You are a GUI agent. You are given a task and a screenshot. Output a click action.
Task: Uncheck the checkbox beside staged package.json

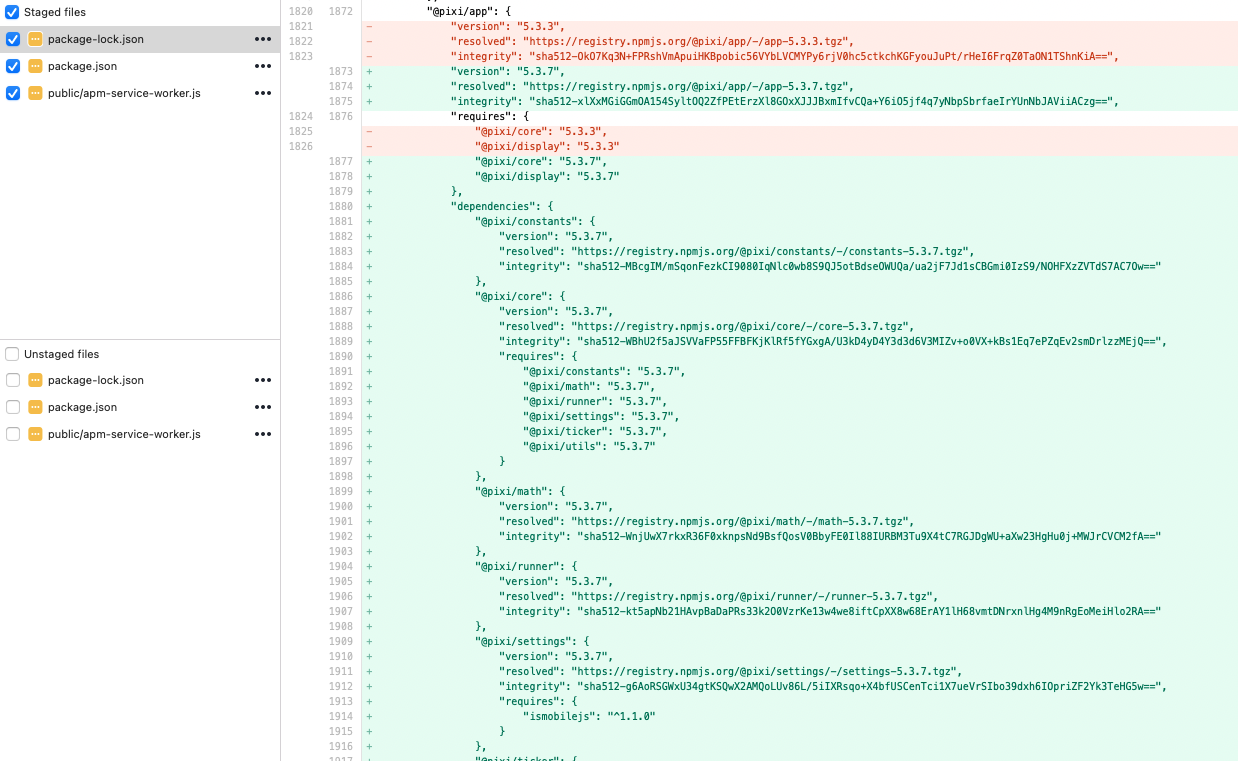(x=11, y=67)
